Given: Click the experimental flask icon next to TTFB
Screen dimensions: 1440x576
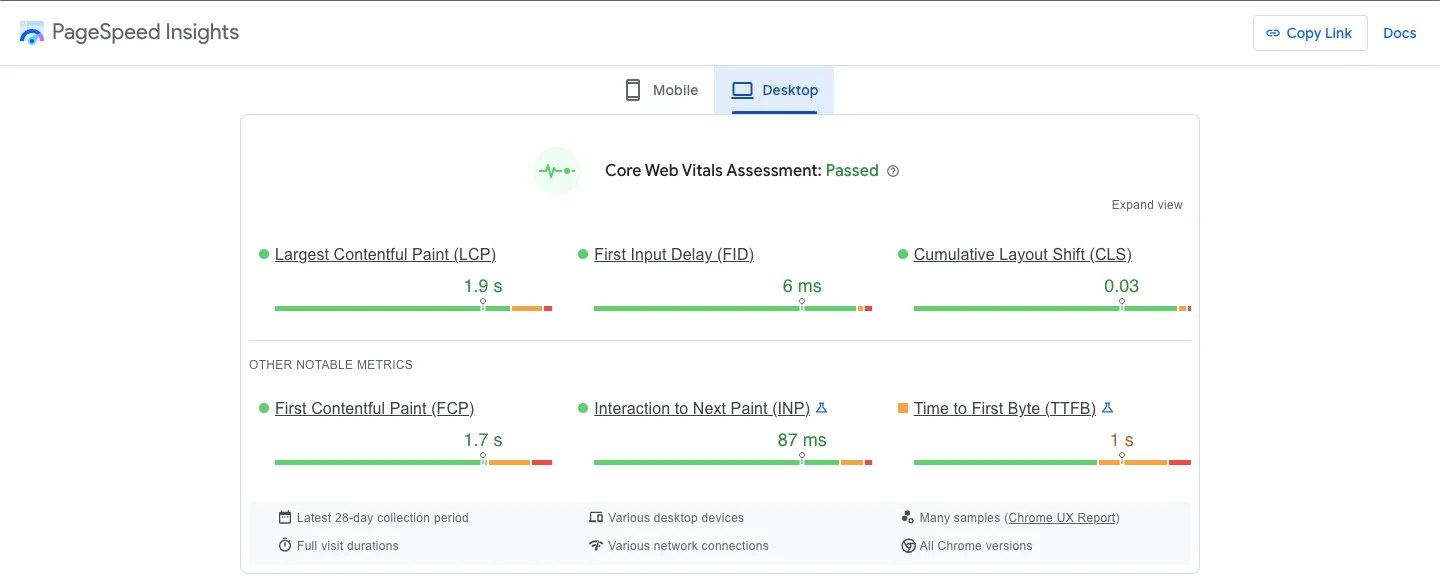Looking at the screenshot, I should tap(1107, 408).
